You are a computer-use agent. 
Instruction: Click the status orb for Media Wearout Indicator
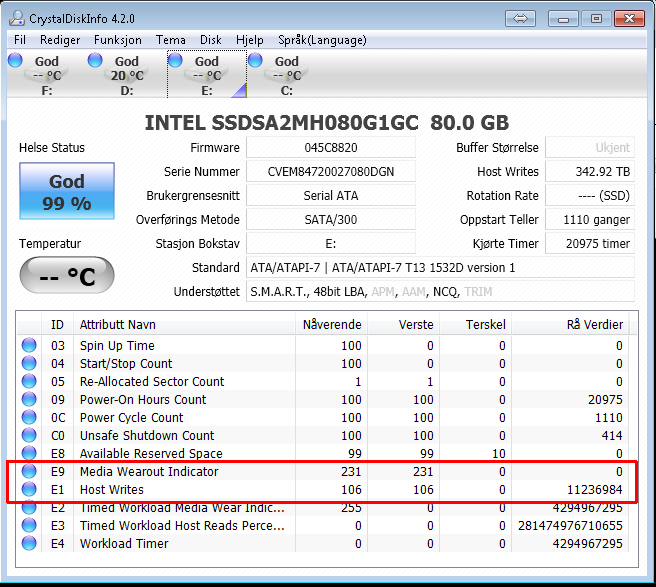click(x=29, y=471)
